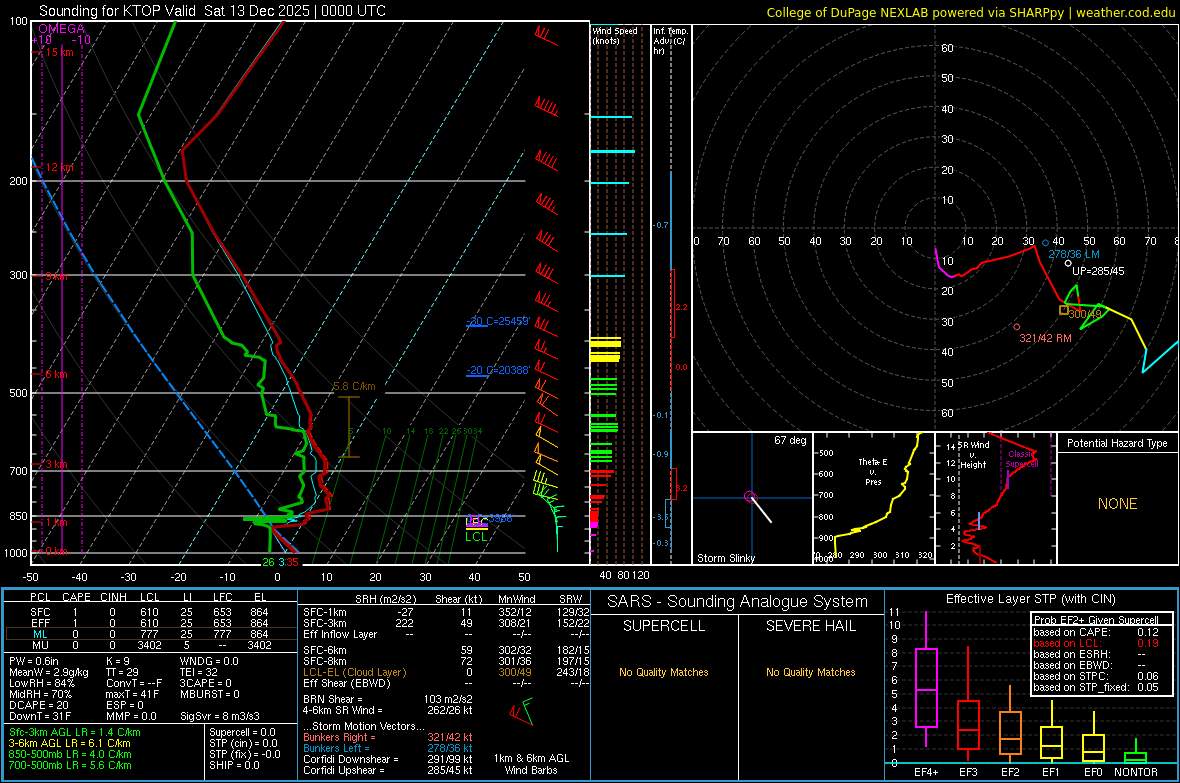
Task: Click the Corfidi Downshear = 291/99 kt line
Action: [x=388, y=759]
